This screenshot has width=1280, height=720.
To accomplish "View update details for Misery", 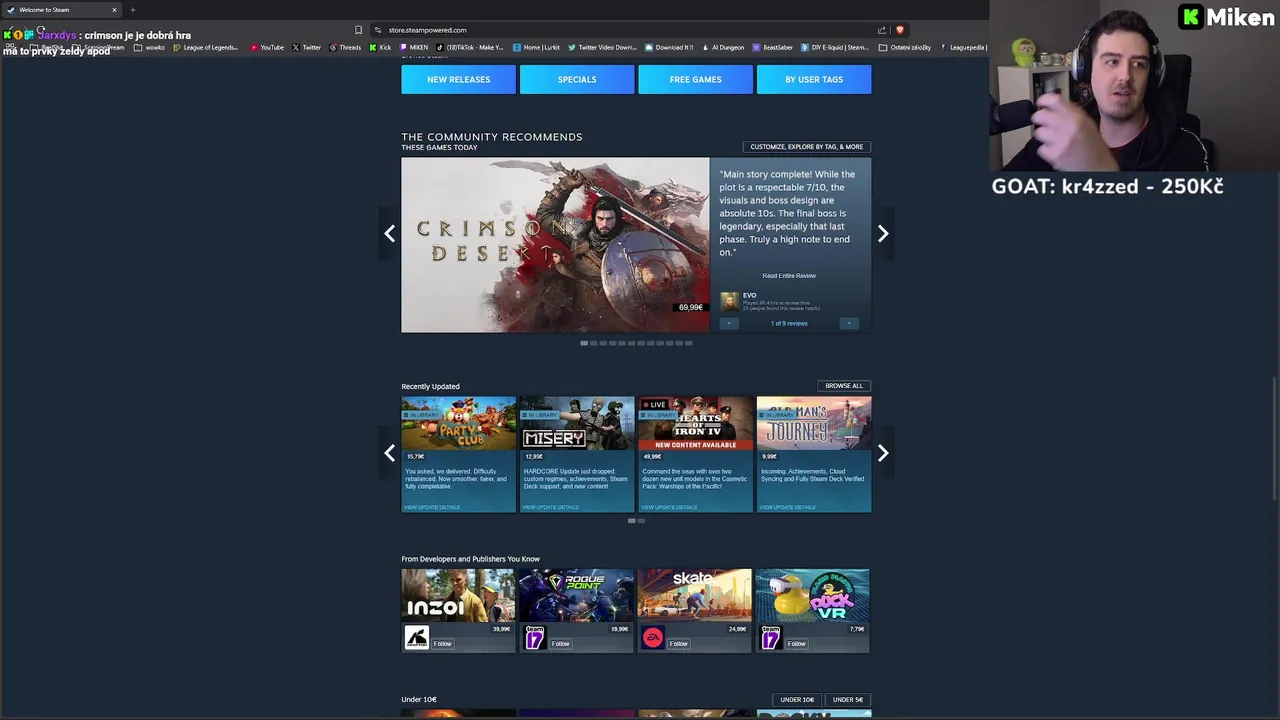I will click(550, 507).
